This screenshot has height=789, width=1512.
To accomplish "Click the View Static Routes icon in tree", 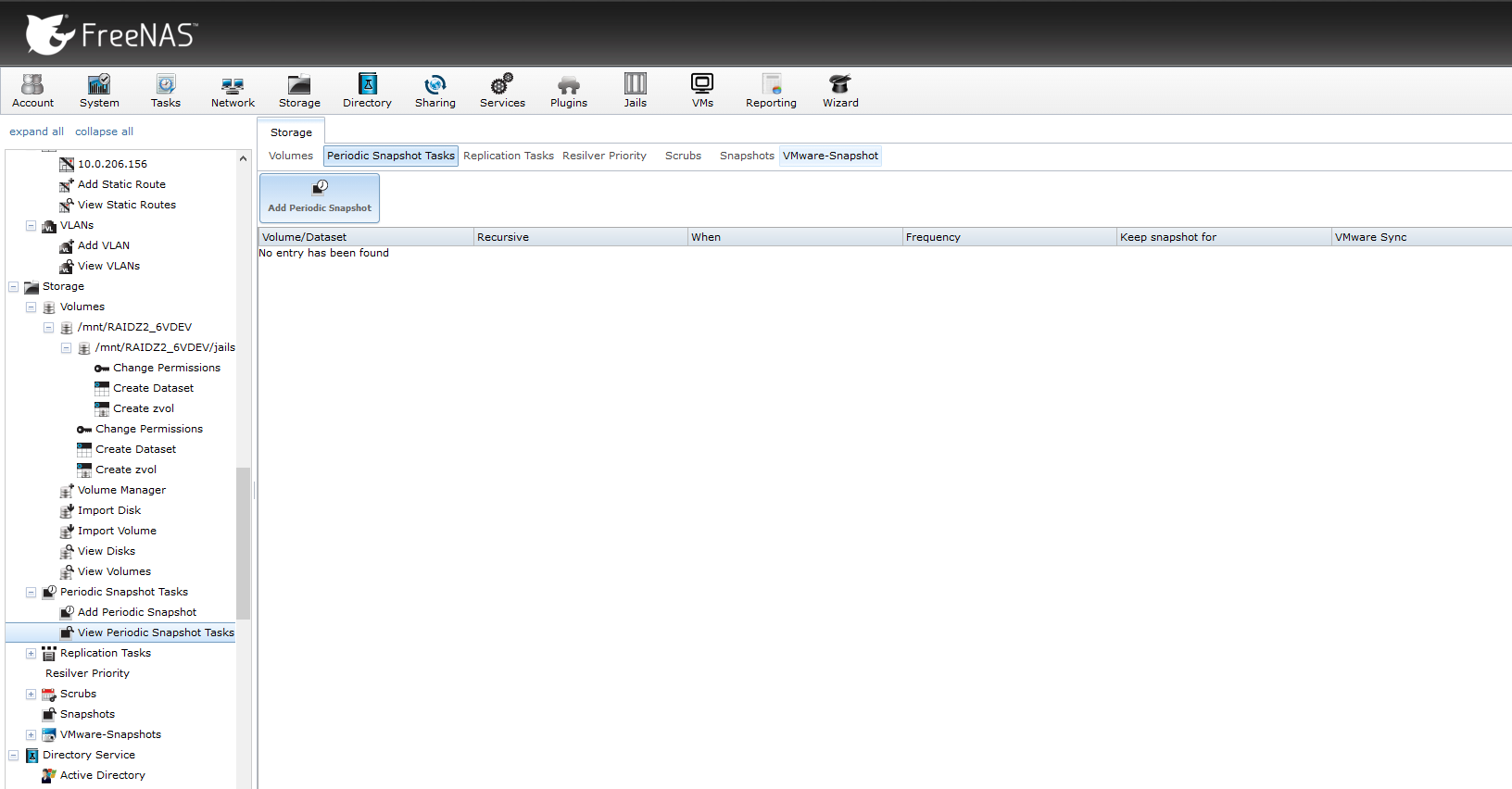I will 67,205.
